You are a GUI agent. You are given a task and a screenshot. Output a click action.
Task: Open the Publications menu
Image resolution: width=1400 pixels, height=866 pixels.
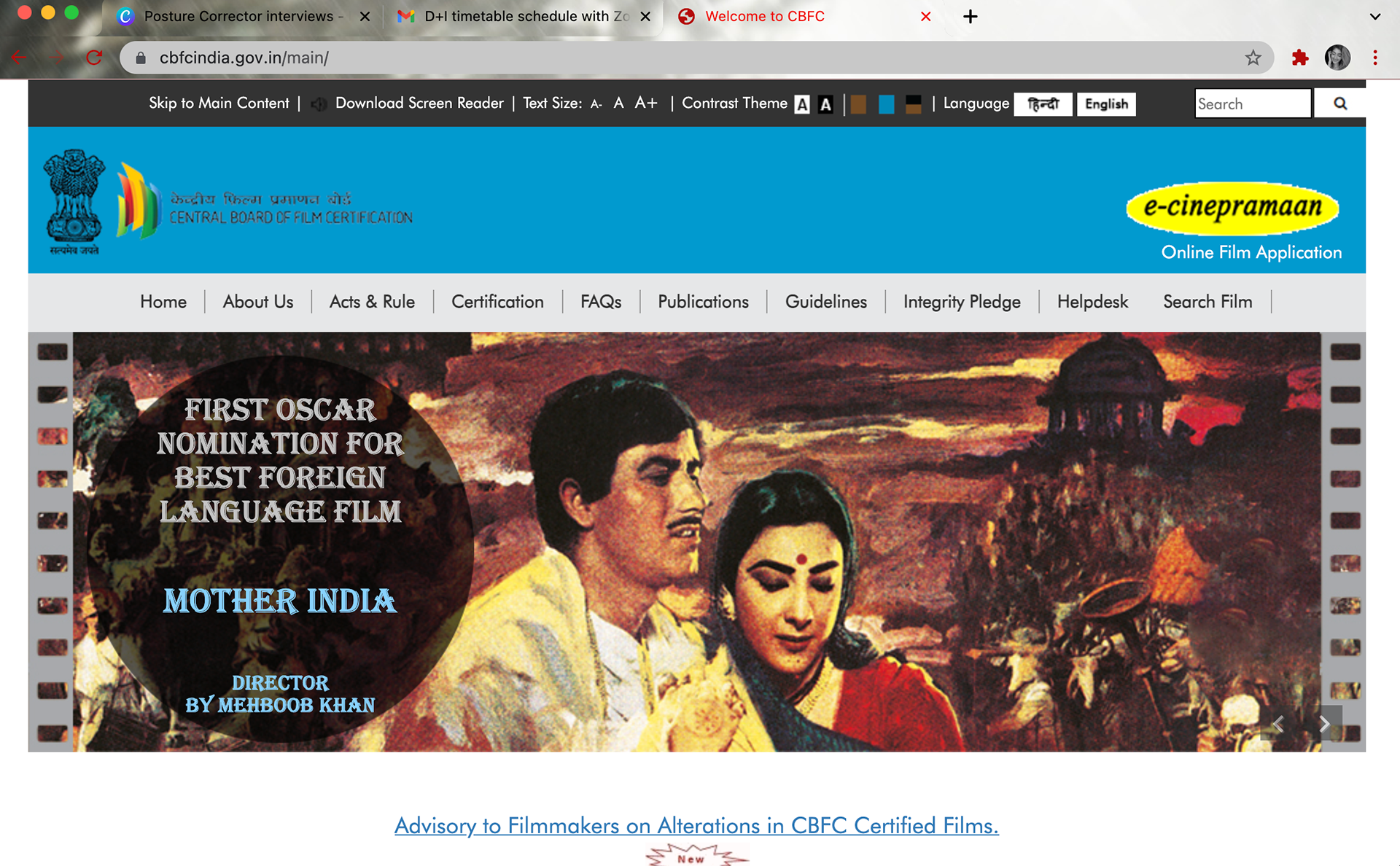tap(703, 302)
